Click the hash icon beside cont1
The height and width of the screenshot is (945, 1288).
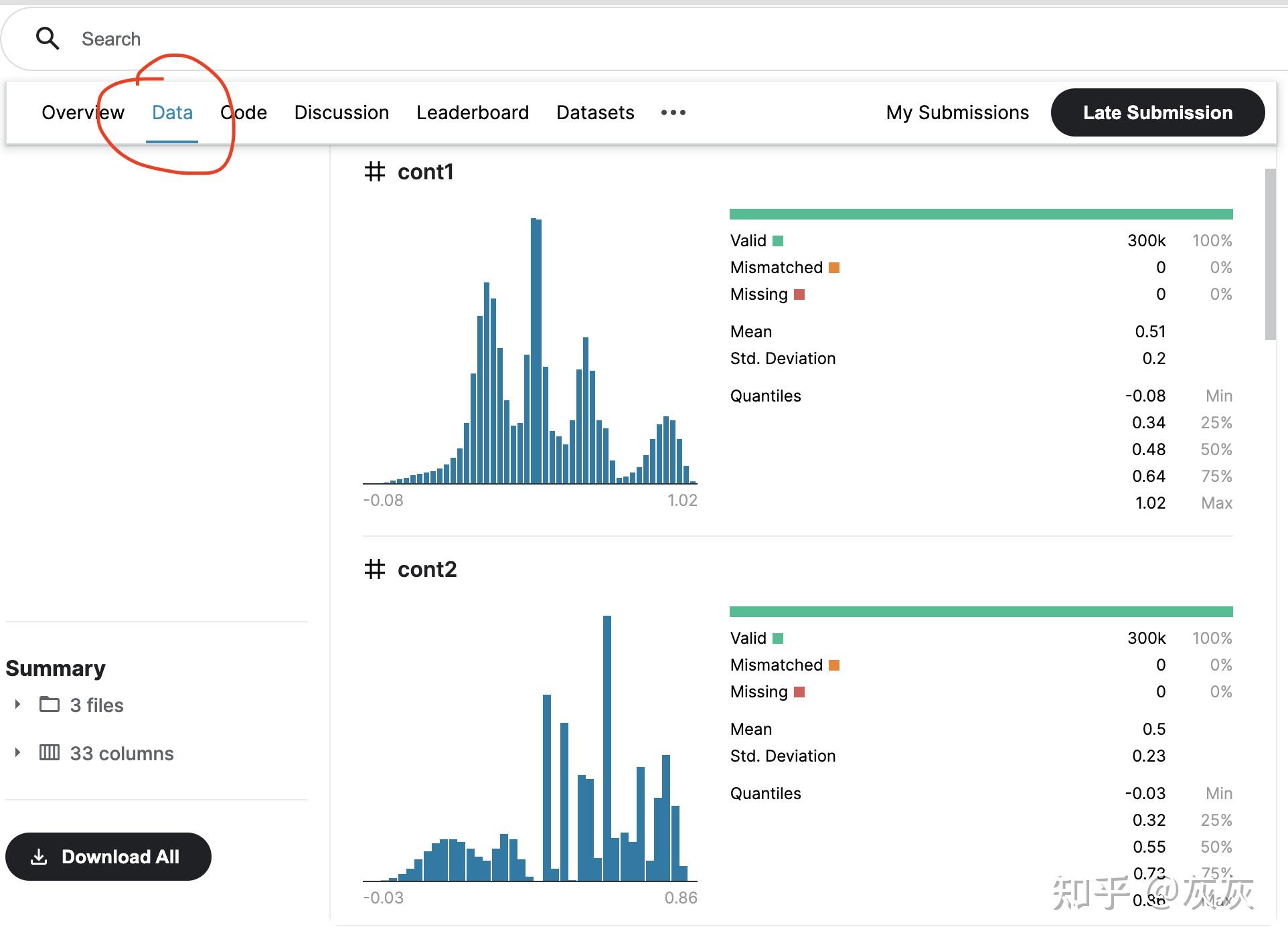click(x=375, y=172)
